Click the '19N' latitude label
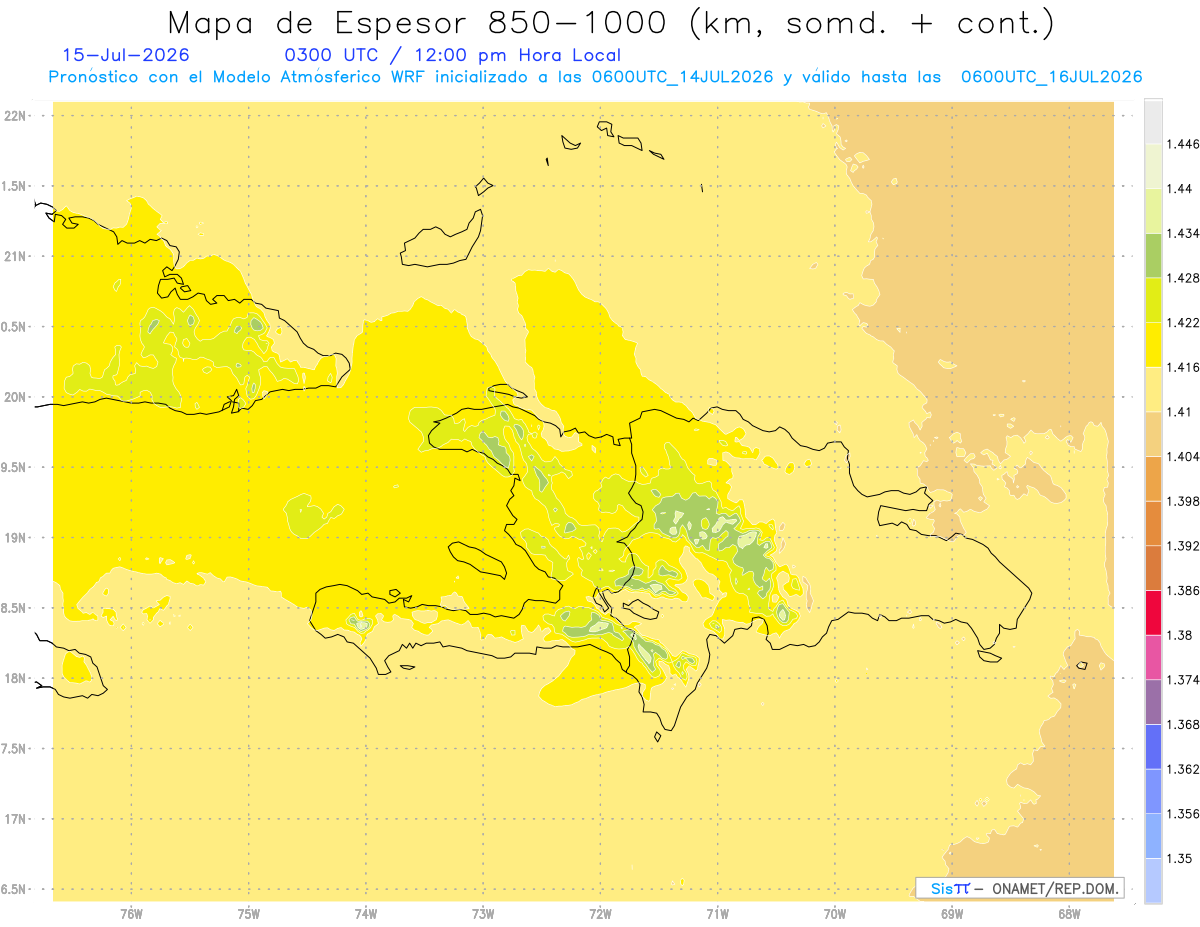The image size is (1200, 927). click(15, 537)
